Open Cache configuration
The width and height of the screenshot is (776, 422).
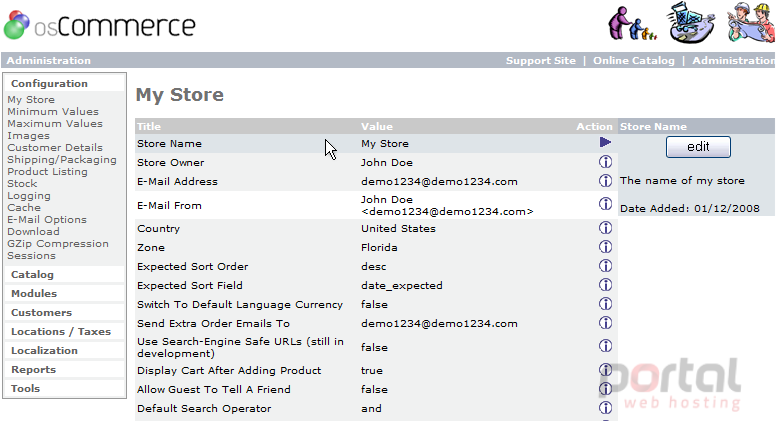click(24, 208)
